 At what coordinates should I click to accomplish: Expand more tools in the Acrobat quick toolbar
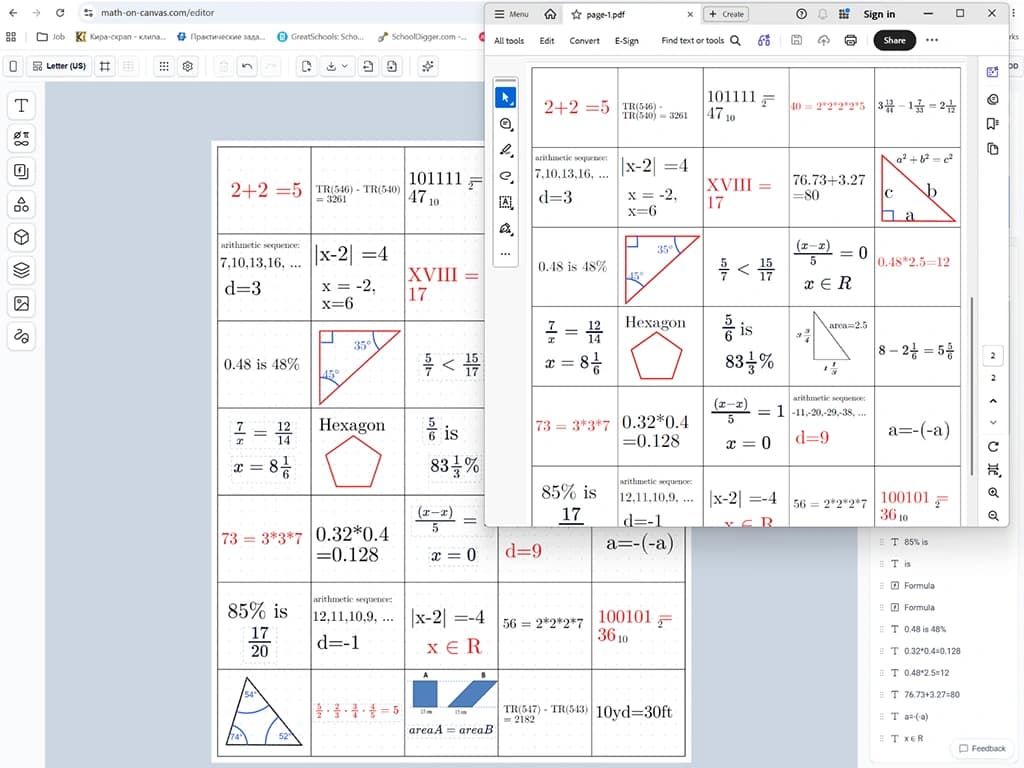click(x=505, y=254)
